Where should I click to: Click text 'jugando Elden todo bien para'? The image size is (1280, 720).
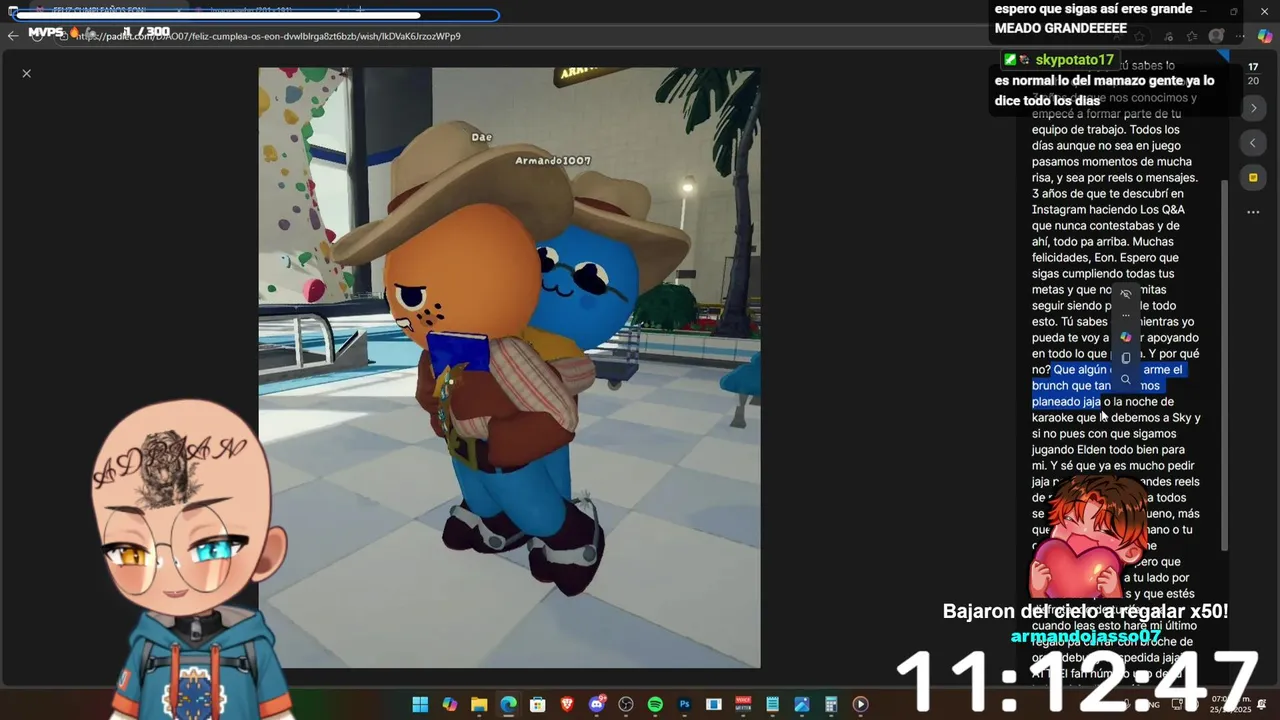1108,450
